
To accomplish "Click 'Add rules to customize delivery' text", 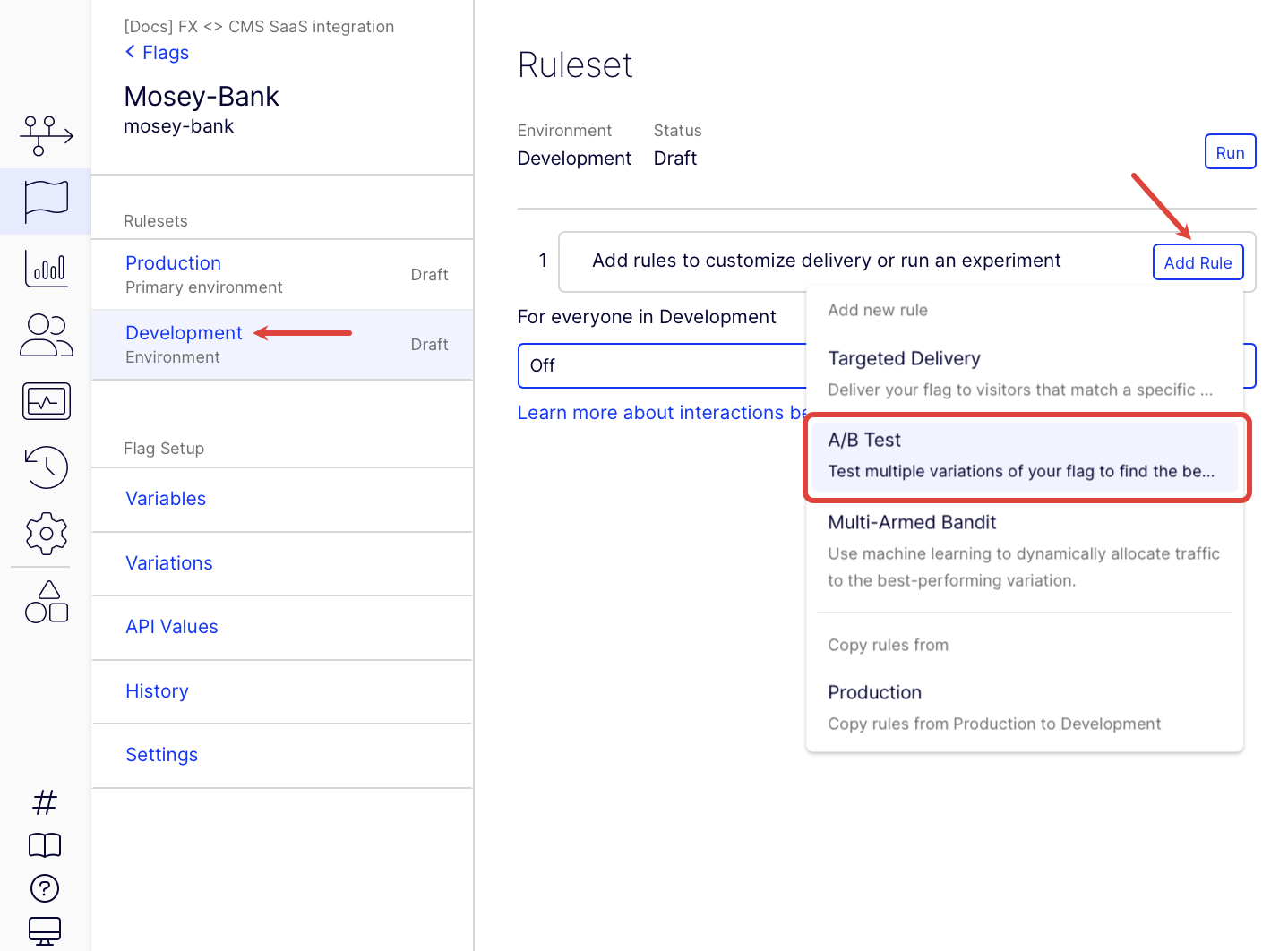I will point(826,261).
